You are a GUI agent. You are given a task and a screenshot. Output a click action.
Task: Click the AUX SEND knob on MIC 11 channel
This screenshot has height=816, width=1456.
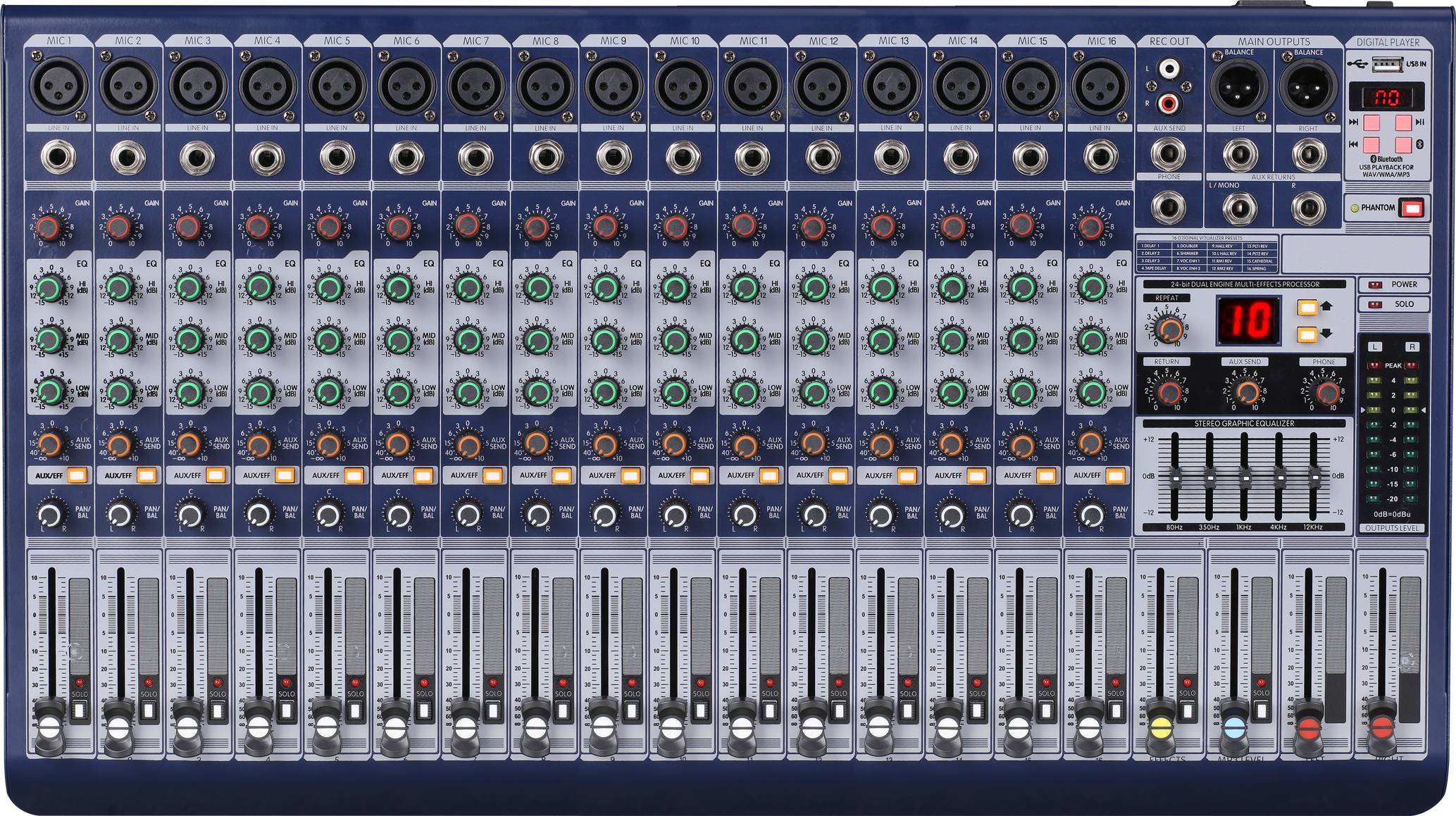(x=744, y=444)
